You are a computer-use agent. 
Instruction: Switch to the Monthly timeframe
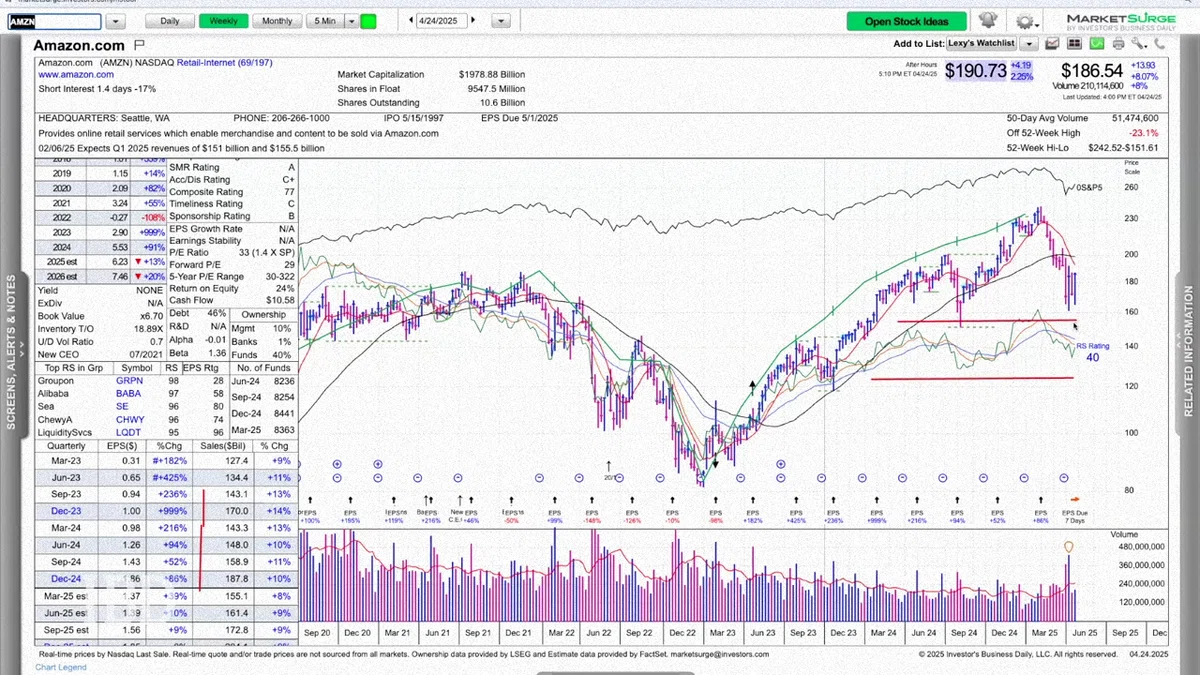pyautogui.click(x=277, y=21)
